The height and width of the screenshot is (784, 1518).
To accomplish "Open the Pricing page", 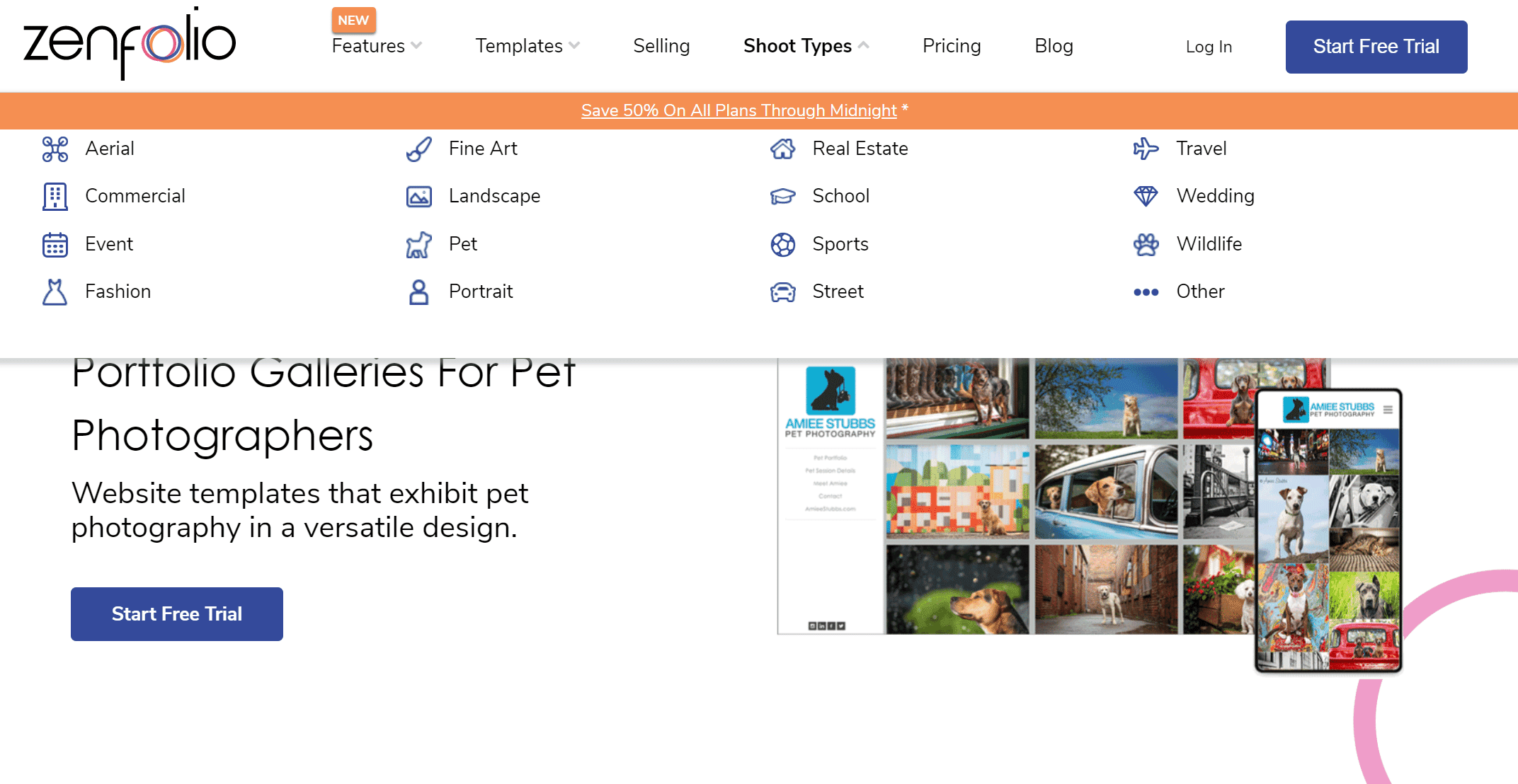I will click(x=952, y=46).
